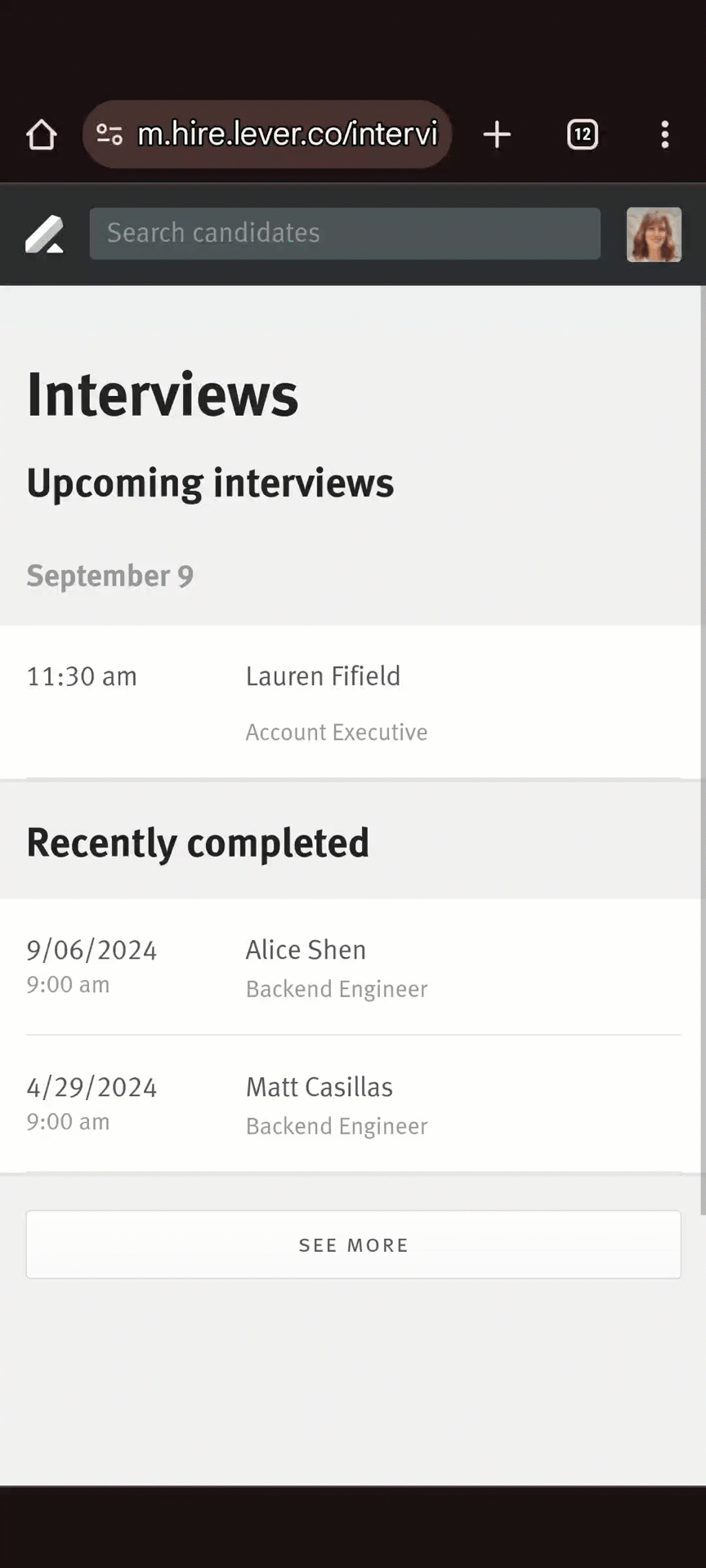Tap Backend Engineer under Matt Casillas
706x1568 pixels.
pyautogui.click(x=336, y=1126)
